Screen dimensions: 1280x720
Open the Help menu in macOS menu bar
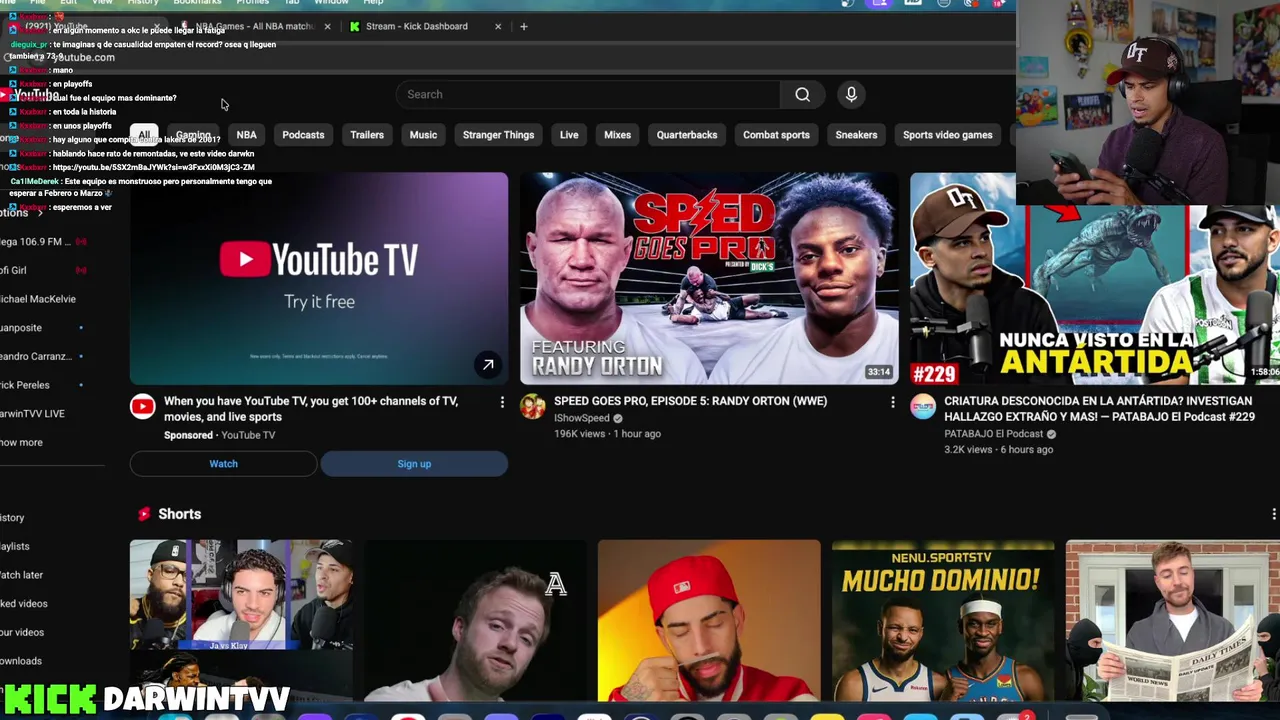[x=373, y=3]
